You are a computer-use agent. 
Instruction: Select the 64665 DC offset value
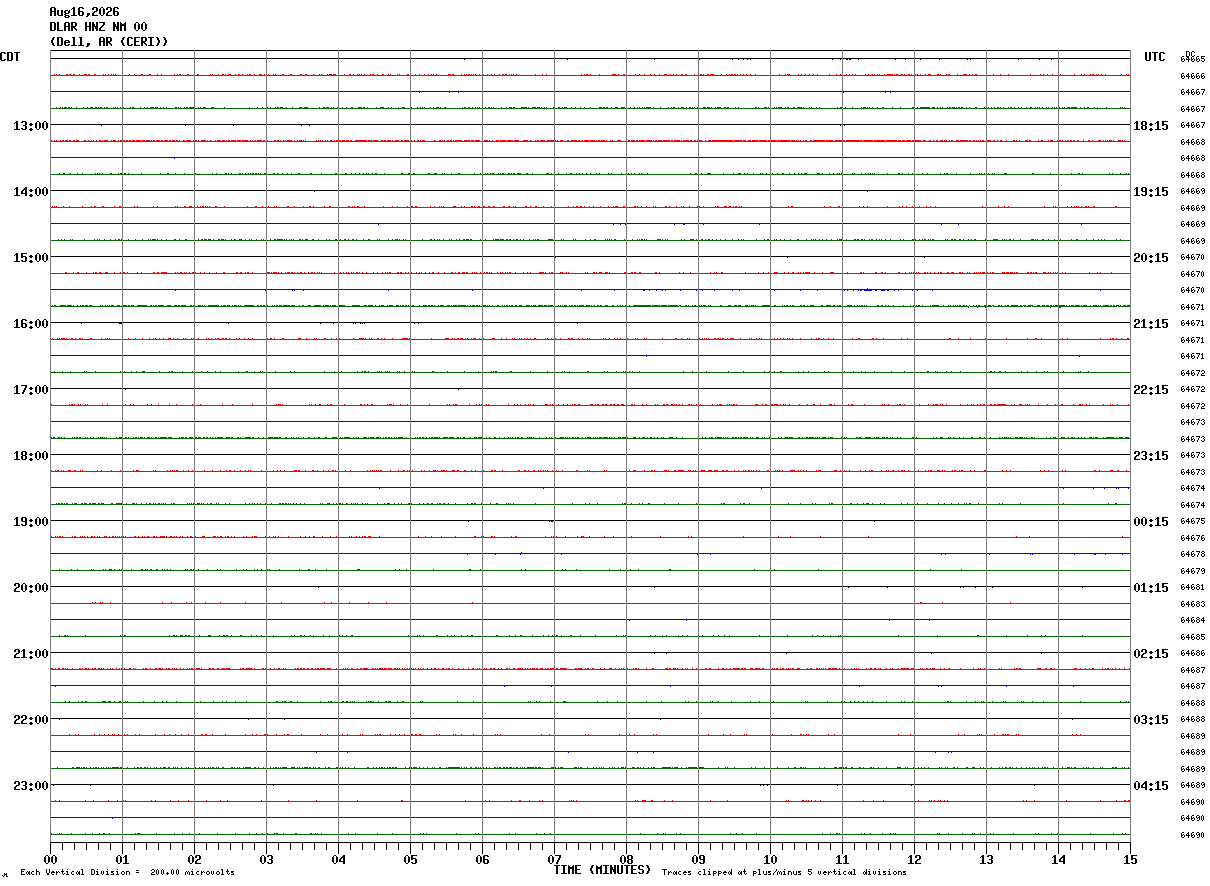point(1192,60)
